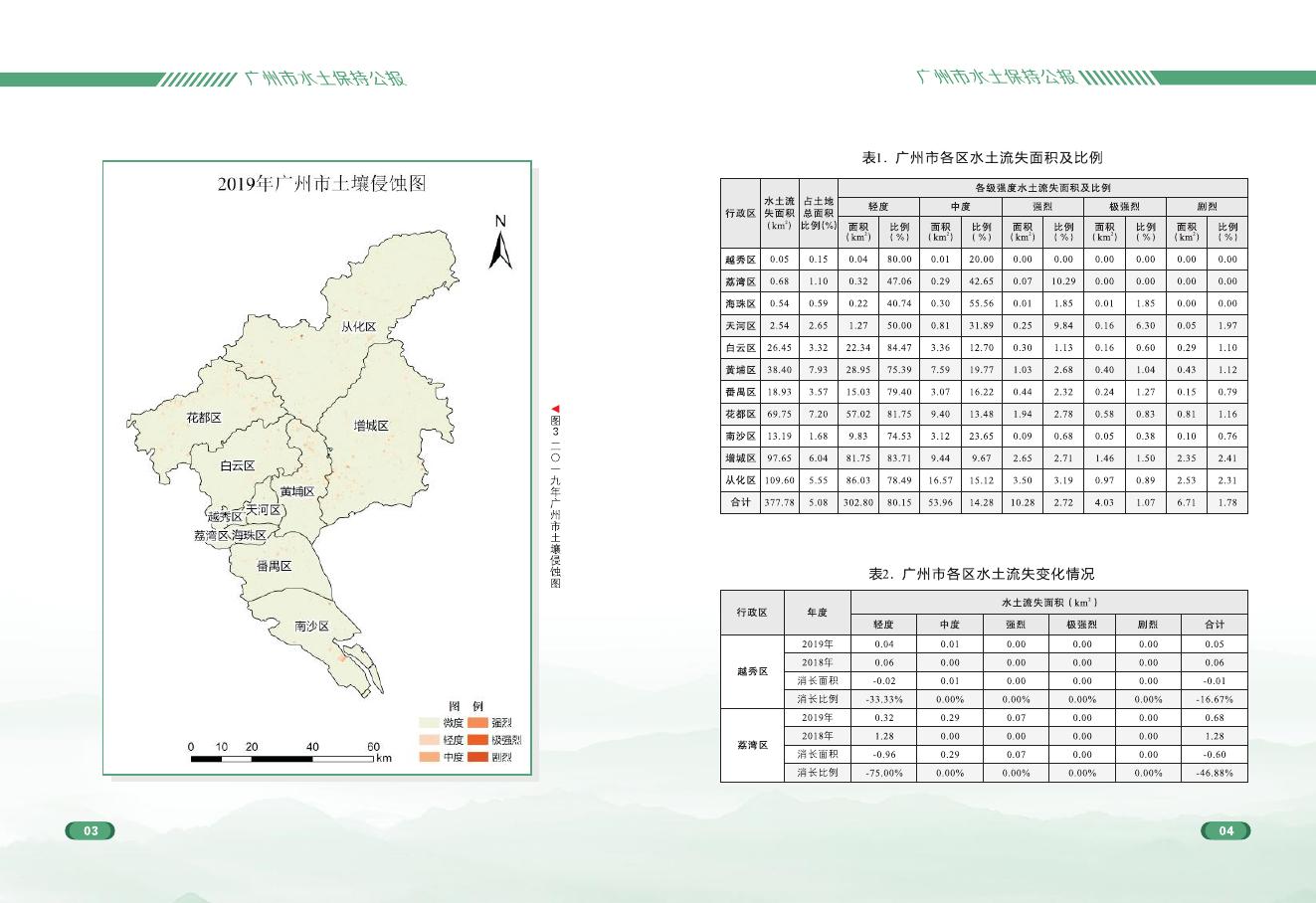
Task: Click the 番禺区 label on the map
Action: click(x=274, y=566)
